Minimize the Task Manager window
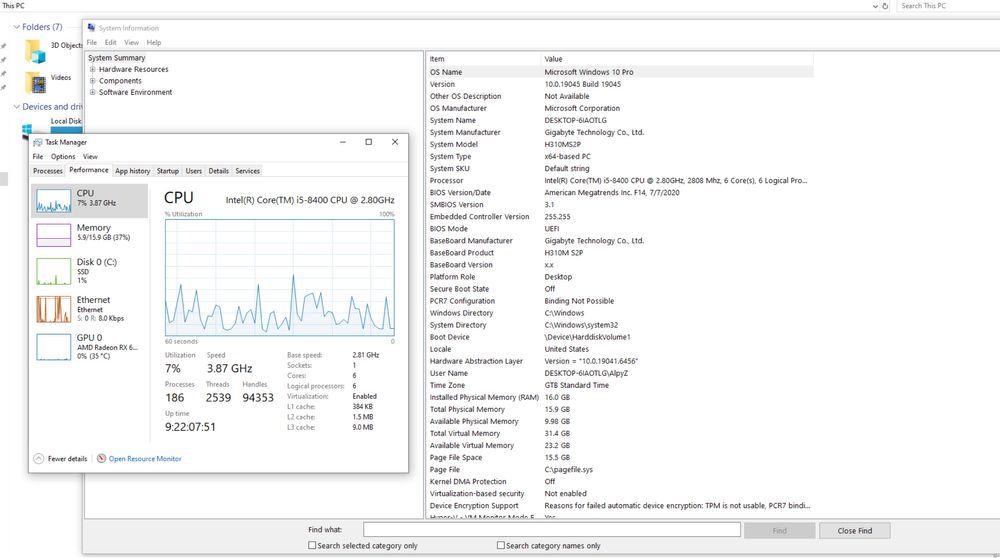Image resolution: width=1000 pixels, height=558 pixels. [x=342, y=142]
